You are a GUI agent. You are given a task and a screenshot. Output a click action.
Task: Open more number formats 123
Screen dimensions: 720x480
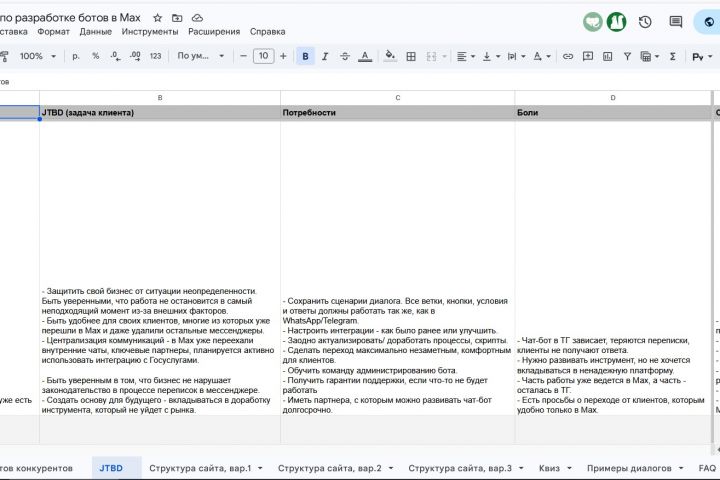(155, 56)
